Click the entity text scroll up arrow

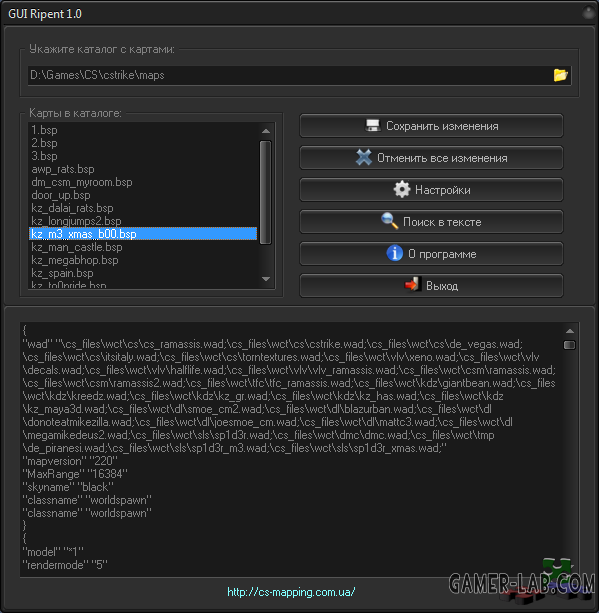tap(570, 331)
